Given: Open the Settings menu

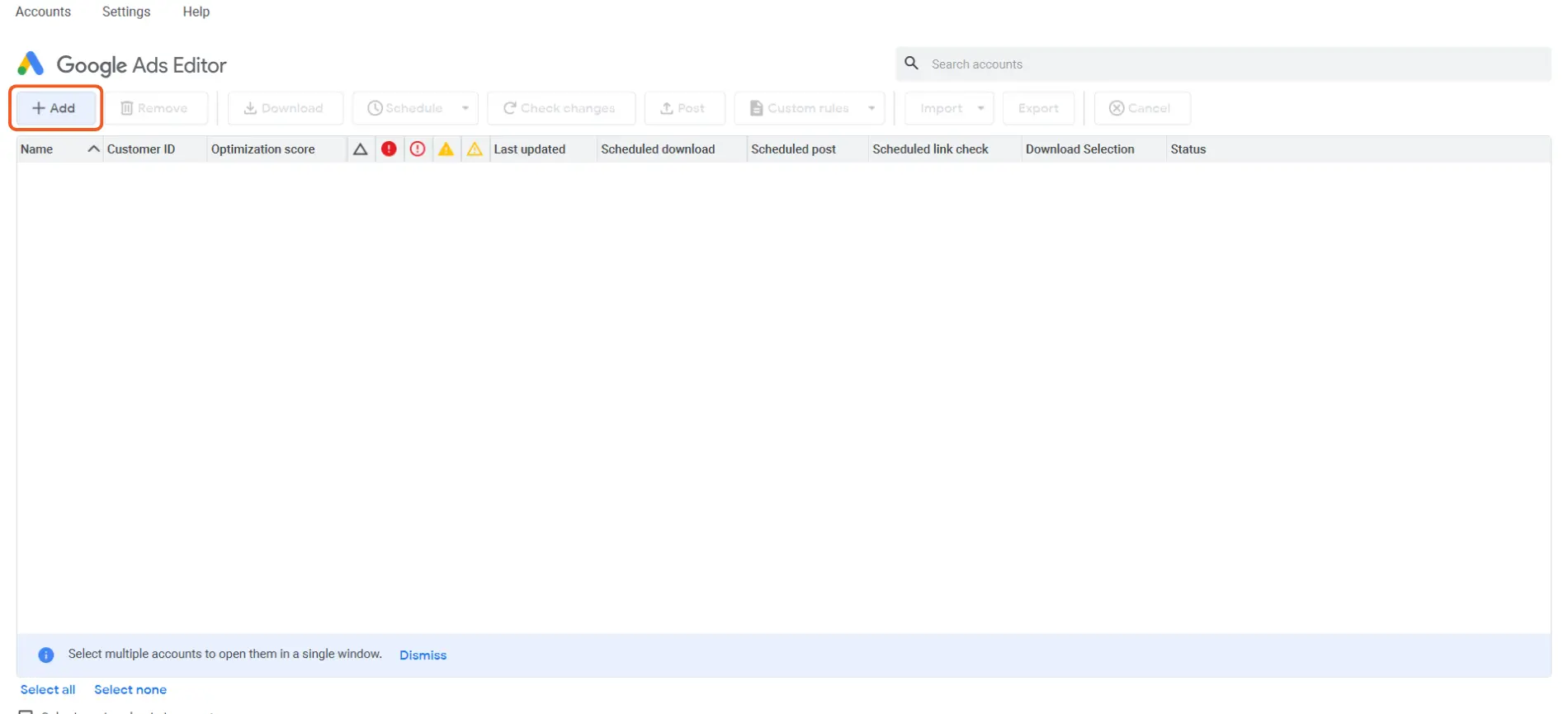Looking at the screenshot, I should (126, 12).
